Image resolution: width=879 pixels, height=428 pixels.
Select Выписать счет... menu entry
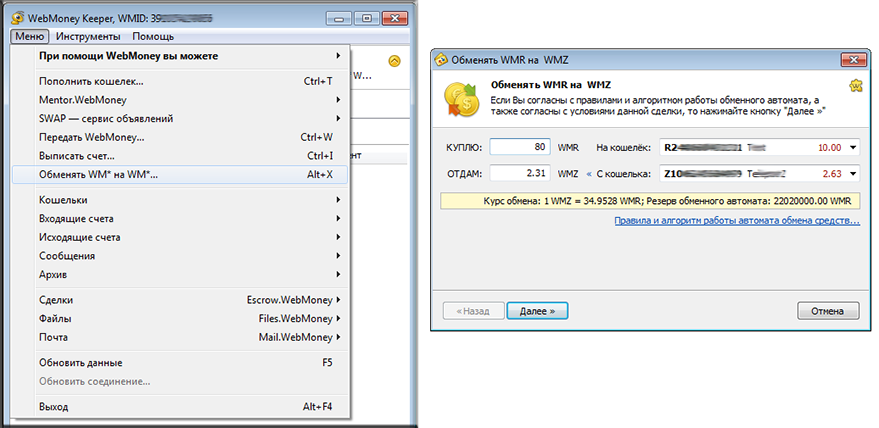coord(179,155)
